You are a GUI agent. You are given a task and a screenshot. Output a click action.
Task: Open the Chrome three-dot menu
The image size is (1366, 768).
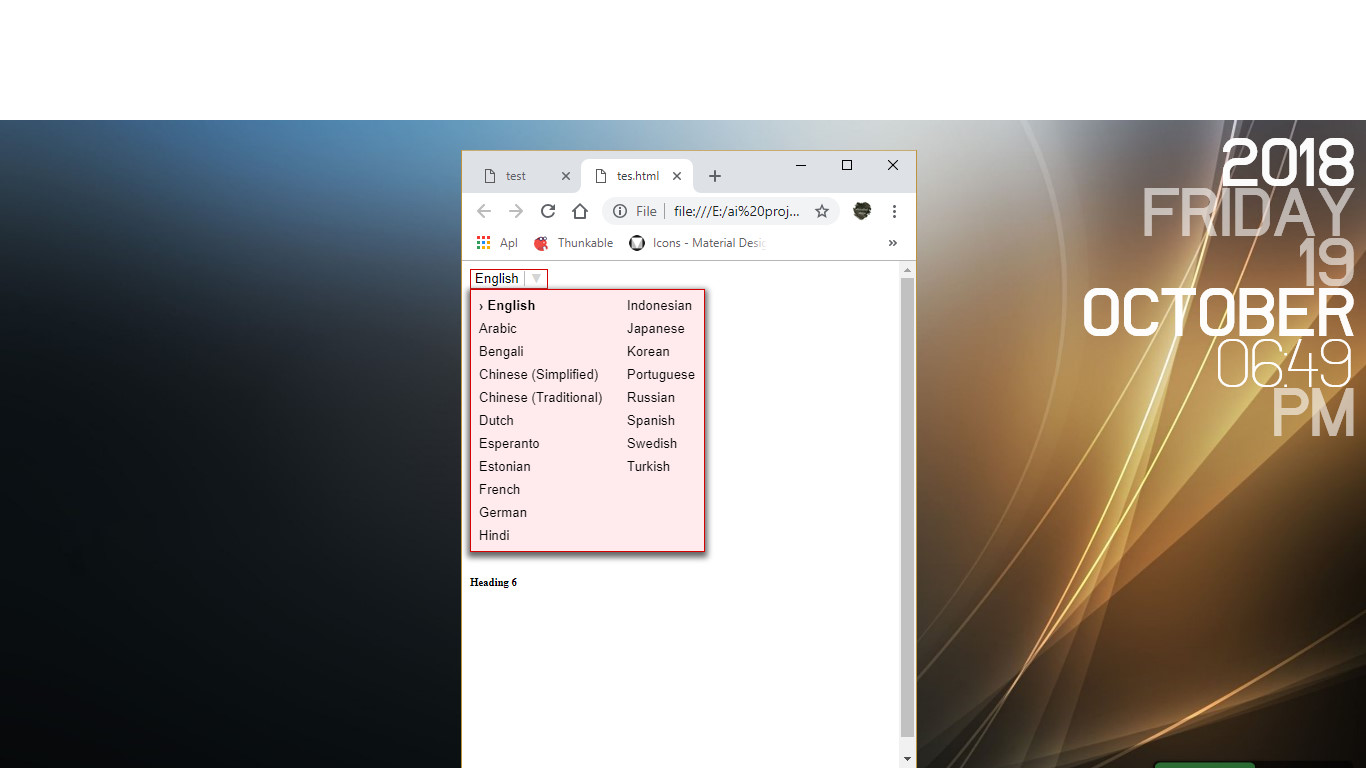894,211
